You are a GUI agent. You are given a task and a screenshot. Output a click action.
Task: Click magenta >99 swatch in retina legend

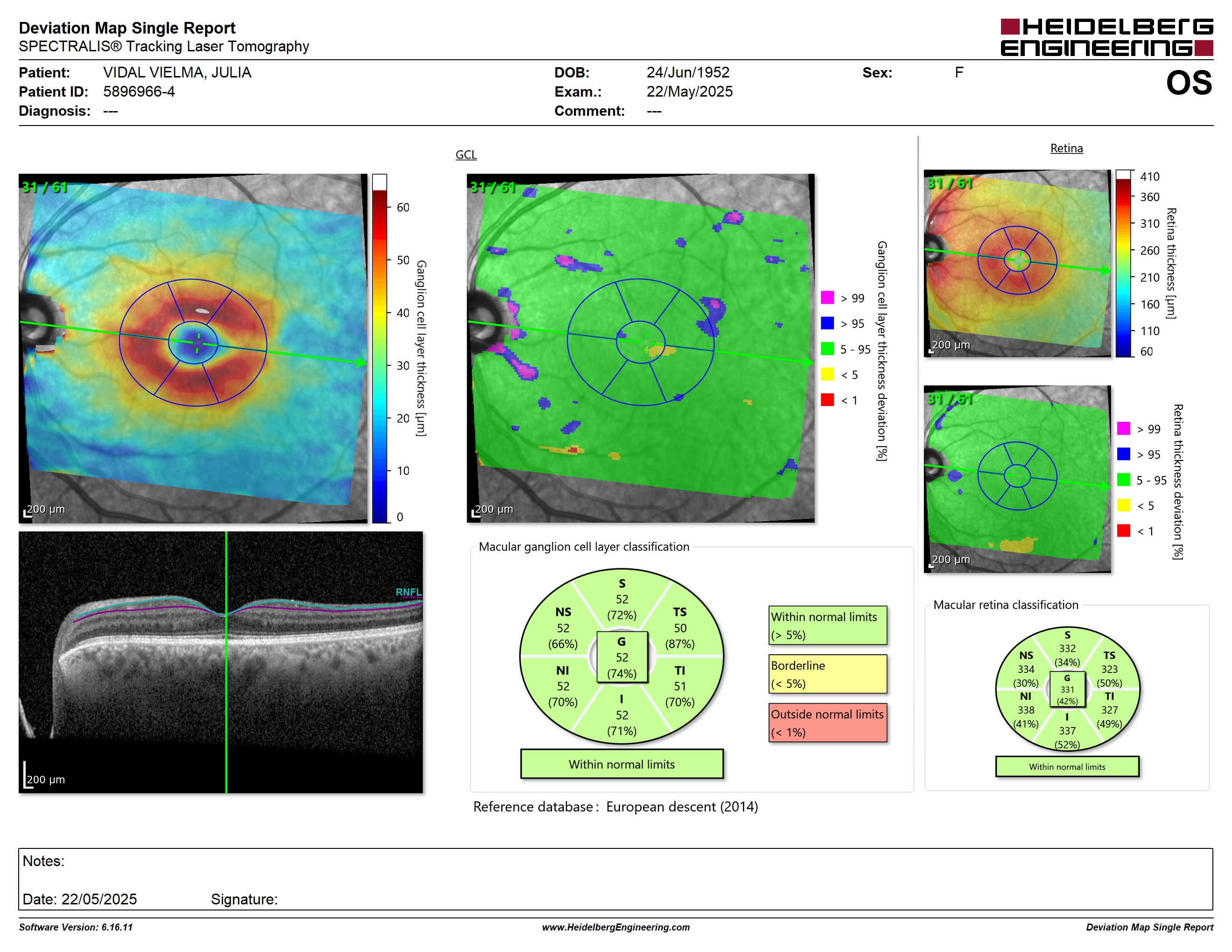(x=1123, y=428)
